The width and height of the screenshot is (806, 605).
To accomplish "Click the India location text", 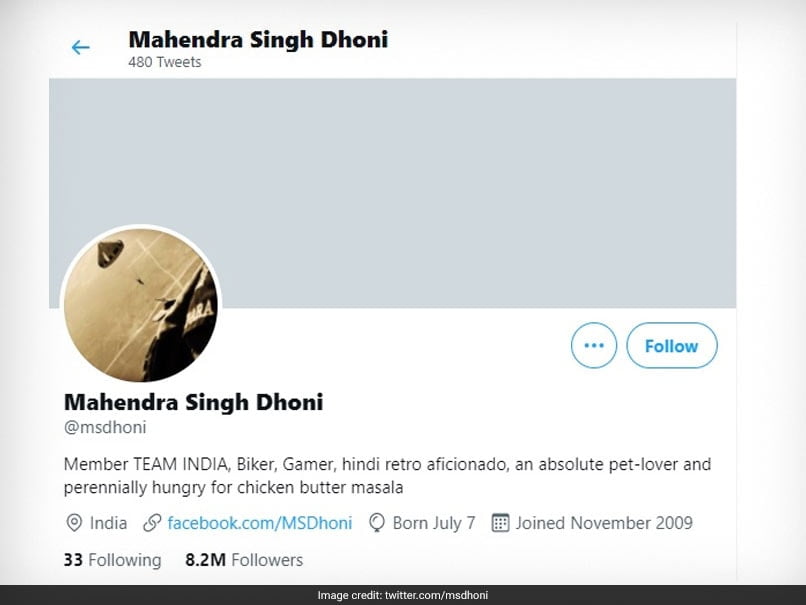I will 109,523.
